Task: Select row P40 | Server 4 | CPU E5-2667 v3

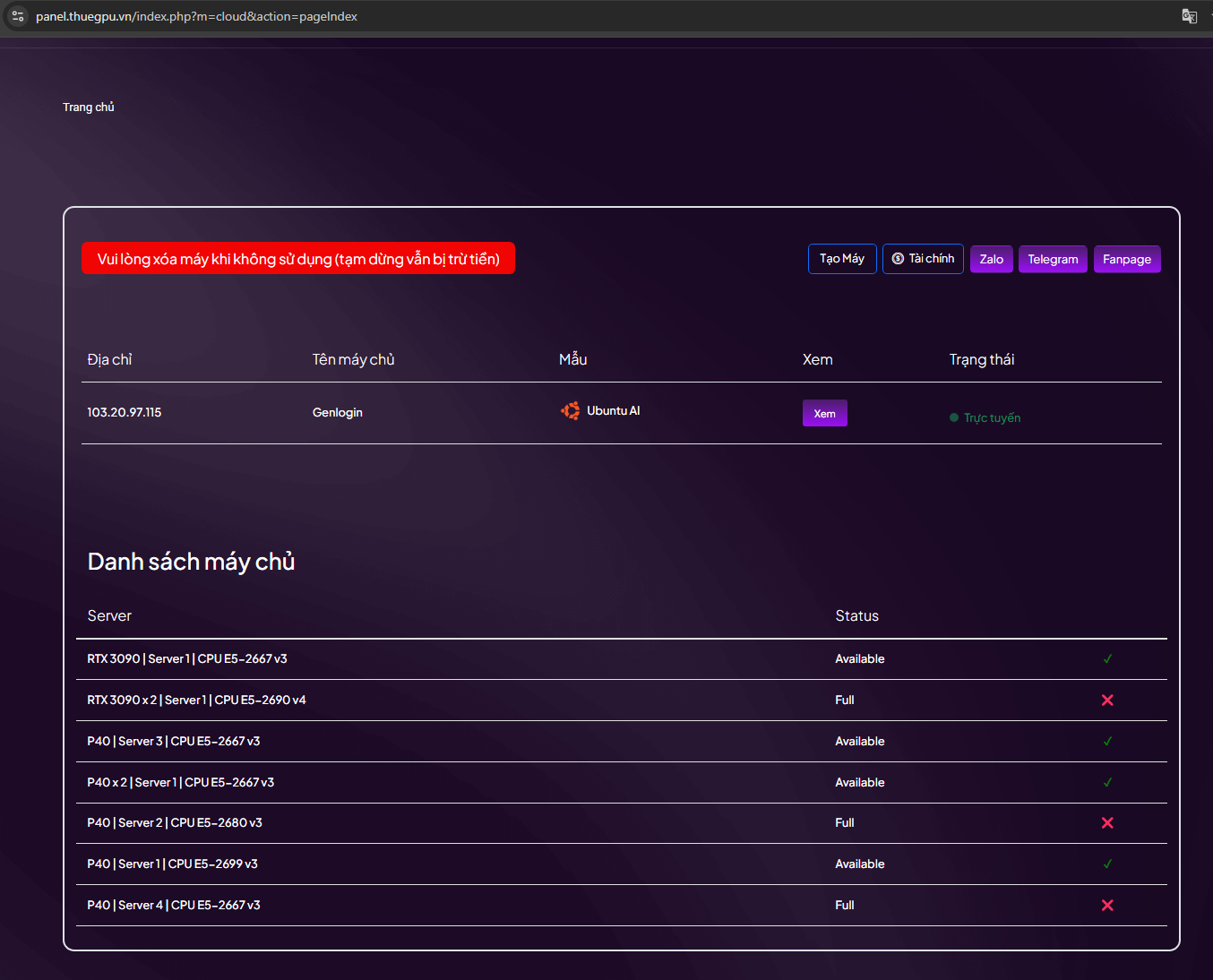Action: click(622, 906)
